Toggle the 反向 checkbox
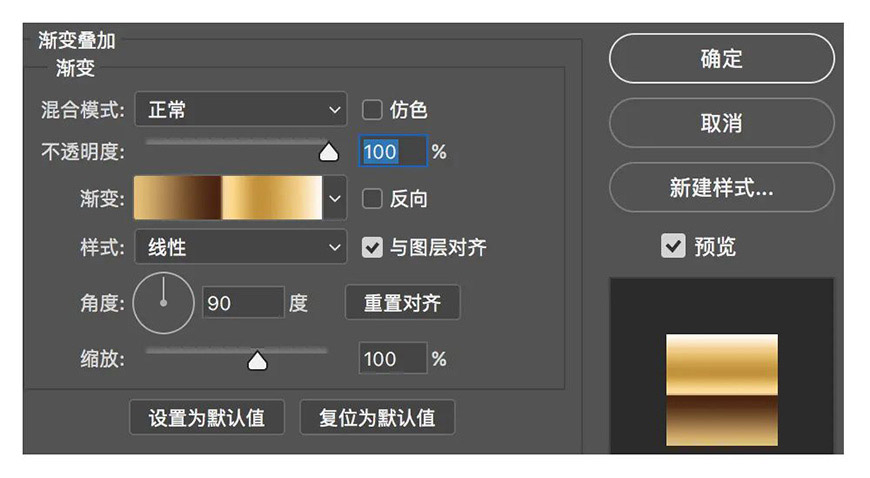Viewport: 870px width, 478px height. pyautogui.click(x=372, y=198)
